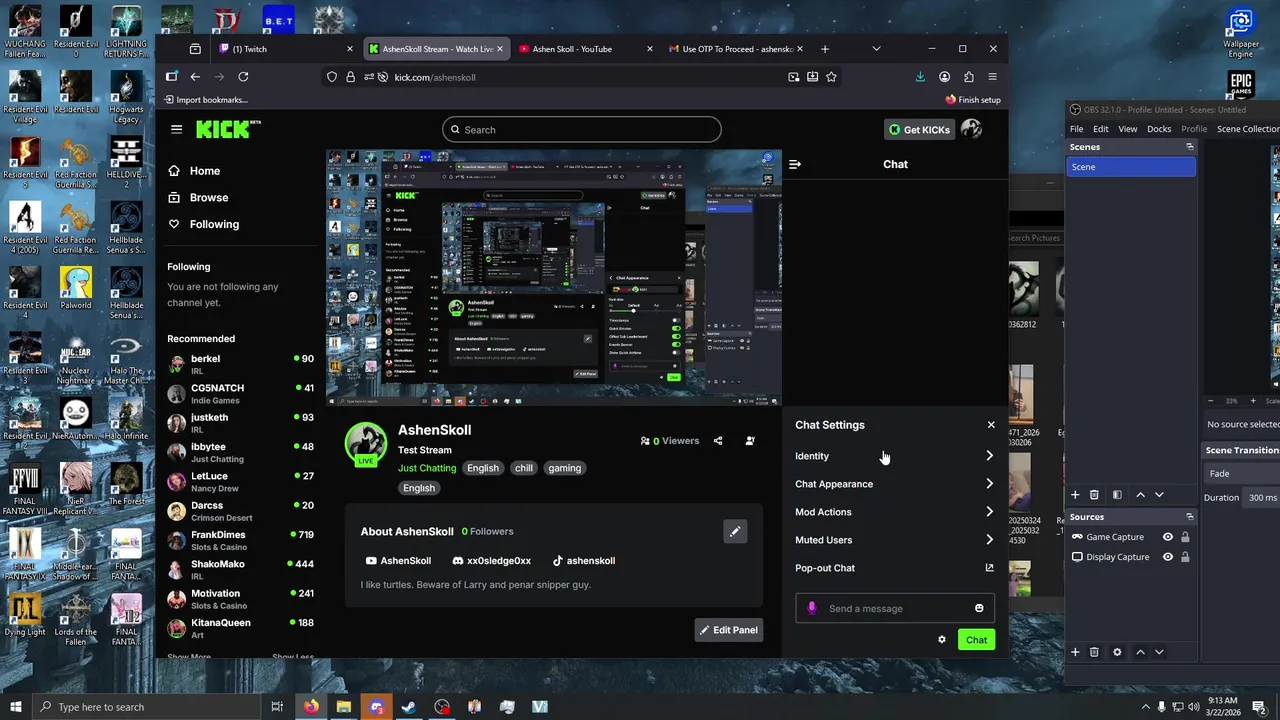Viewport: 1280px width, 720px height.
Task: Click the Kick search field
Action: (x=582, y=130)
